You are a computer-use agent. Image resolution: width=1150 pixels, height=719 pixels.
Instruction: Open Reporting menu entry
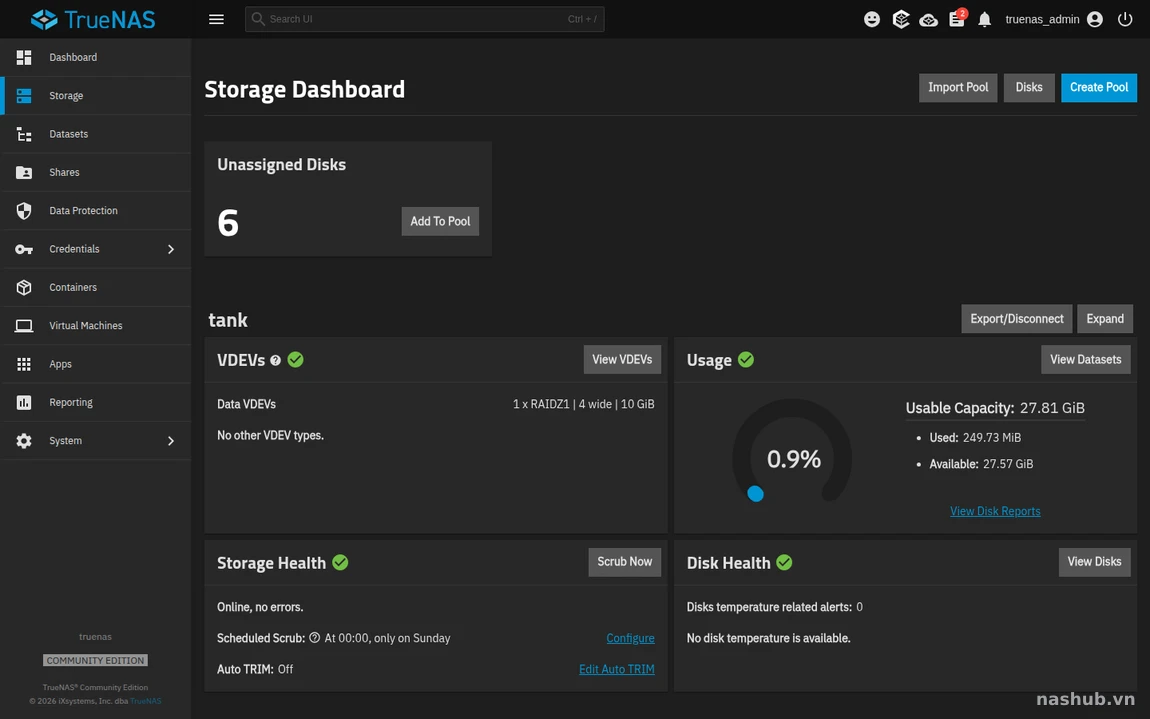tap(96, 402)
